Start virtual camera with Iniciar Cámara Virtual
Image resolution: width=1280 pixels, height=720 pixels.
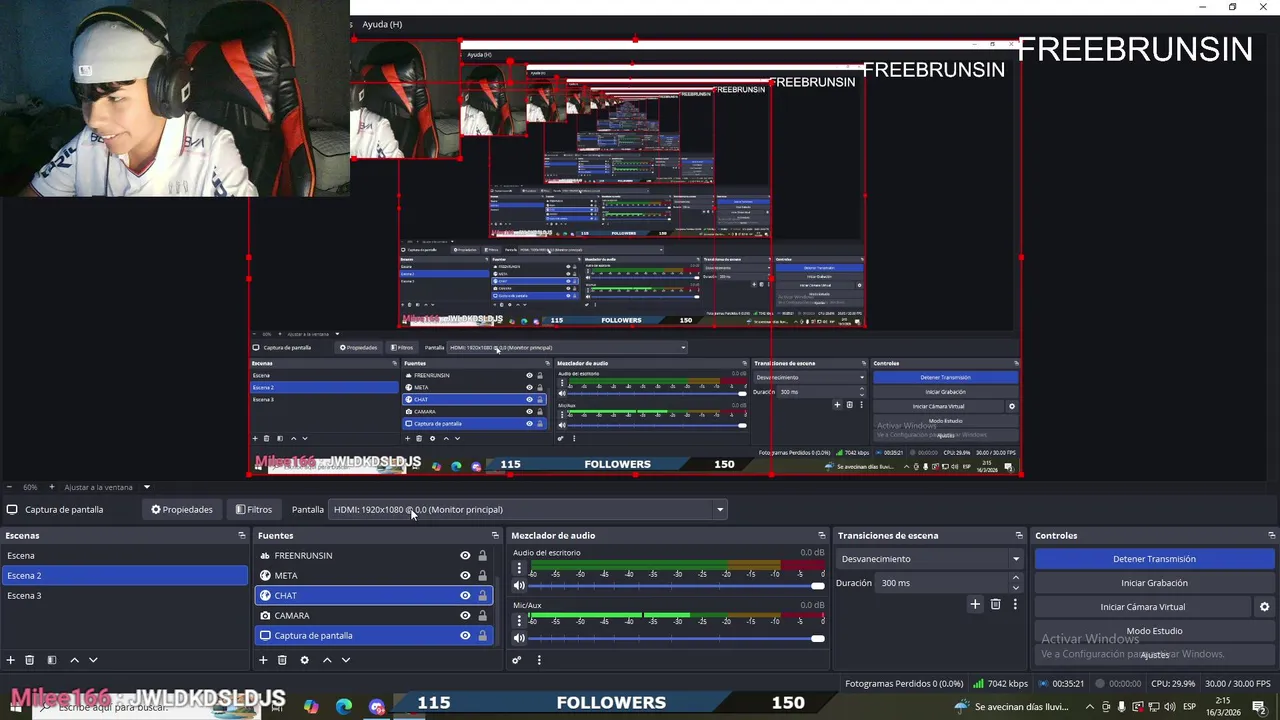click(1143, 607)
